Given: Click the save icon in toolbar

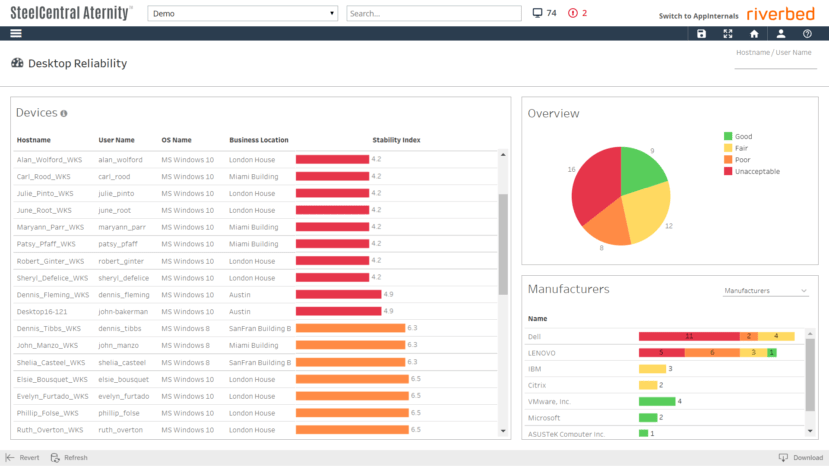Looking at the screenshot, I should (x=701, y=34).
